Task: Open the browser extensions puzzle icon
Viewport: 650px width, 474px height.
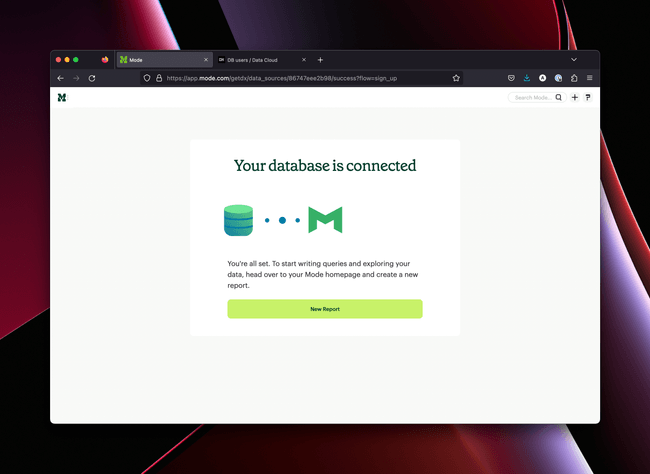Action: pos(574,78)
